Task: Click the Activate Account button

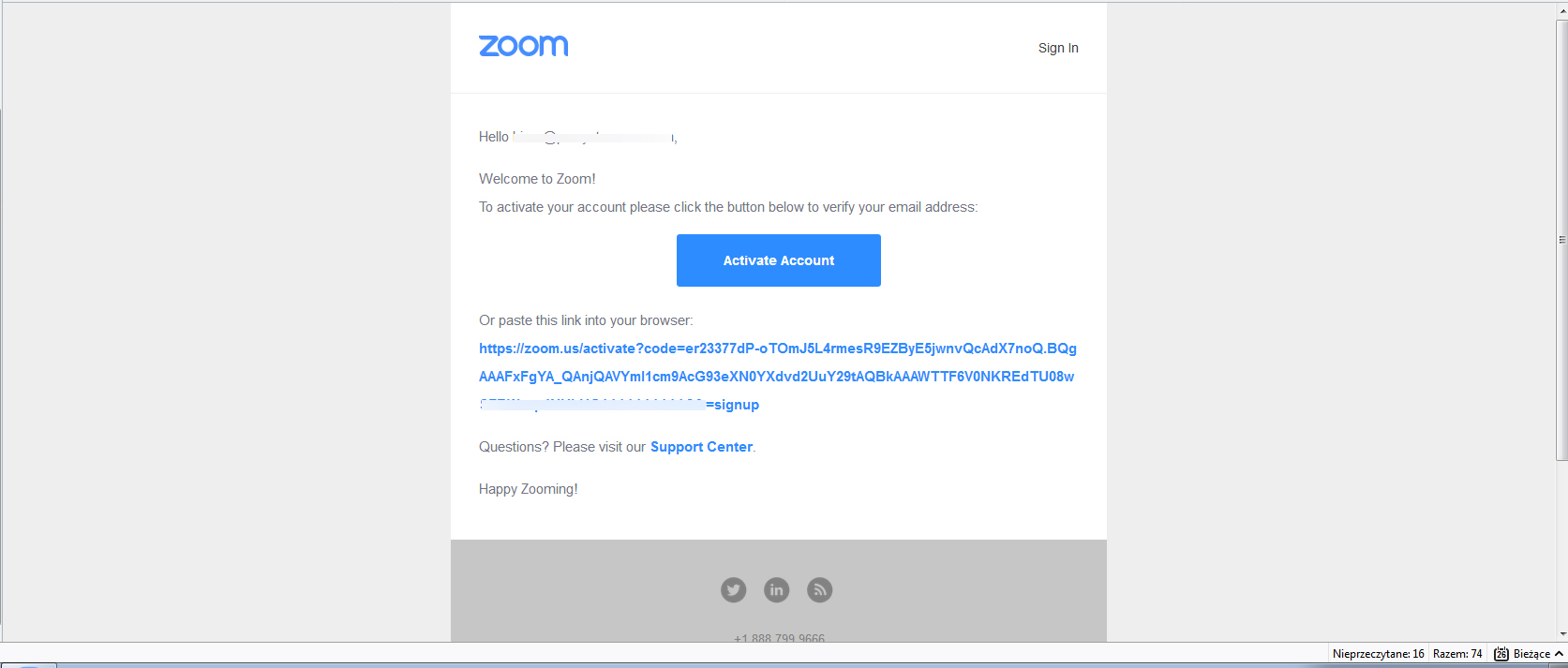Action: (x=778, y=260)
